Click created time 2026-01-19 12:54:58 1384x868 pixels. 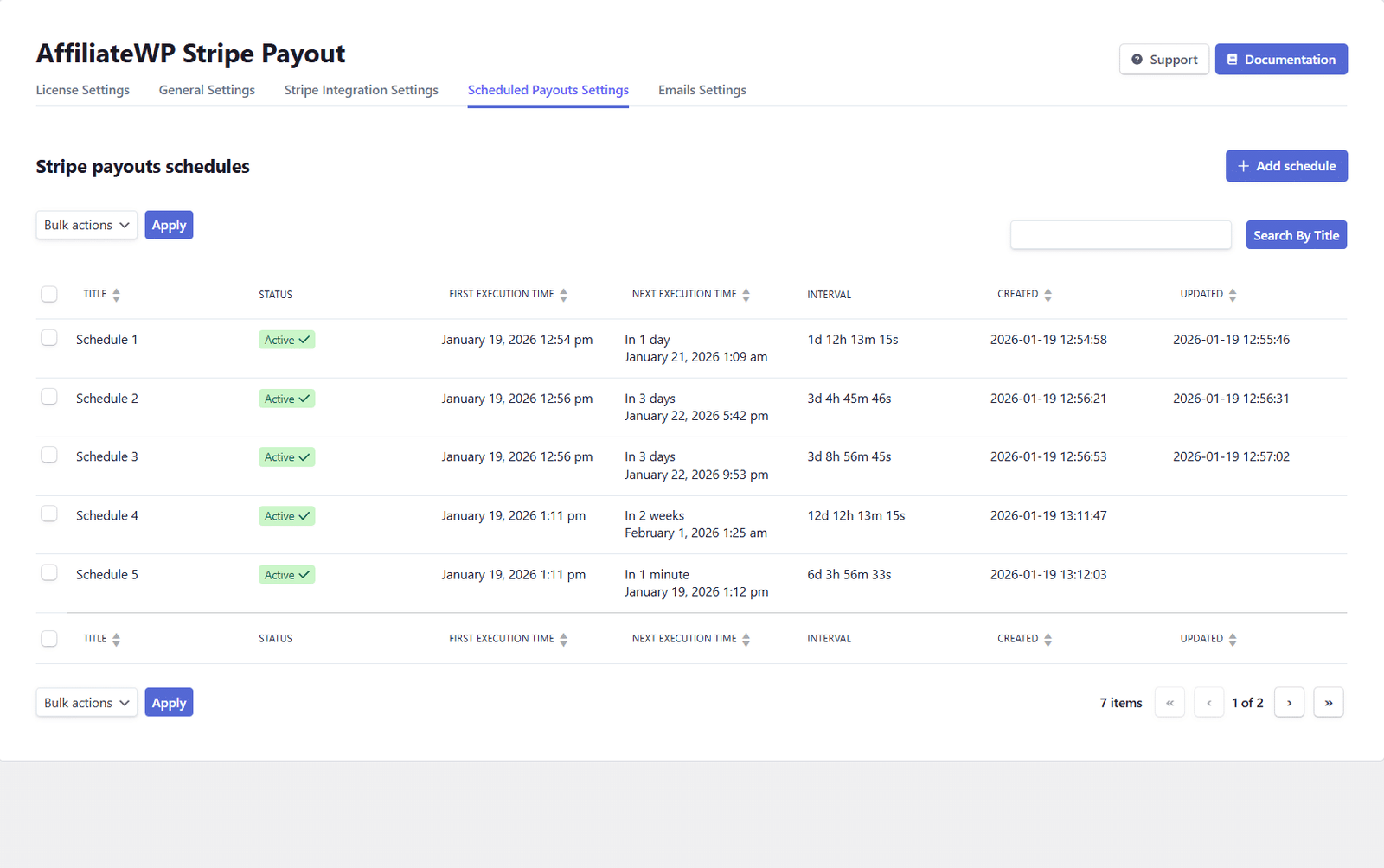pos(1048,340)
